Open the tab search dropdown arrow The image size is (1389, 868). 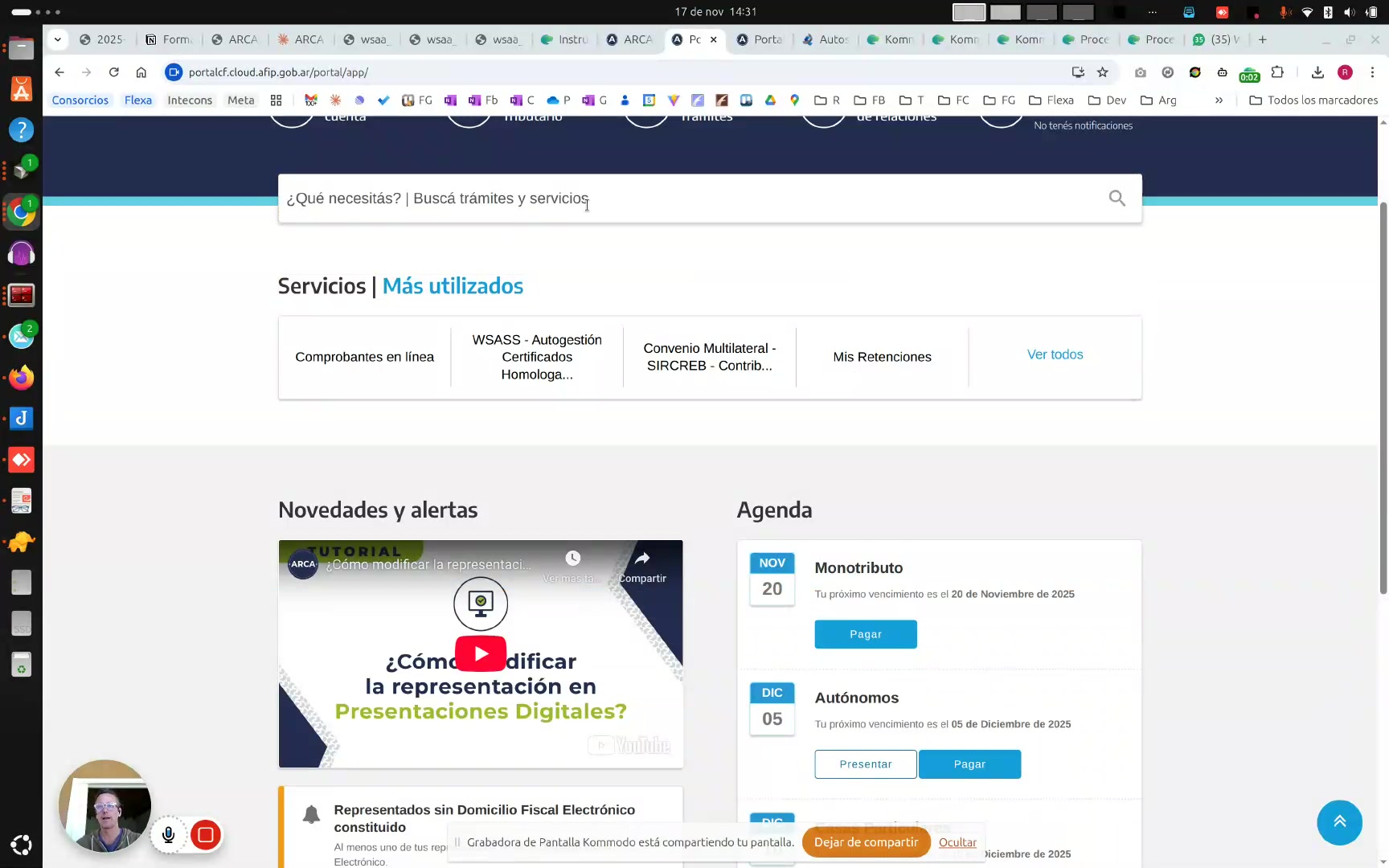[58, 39]
